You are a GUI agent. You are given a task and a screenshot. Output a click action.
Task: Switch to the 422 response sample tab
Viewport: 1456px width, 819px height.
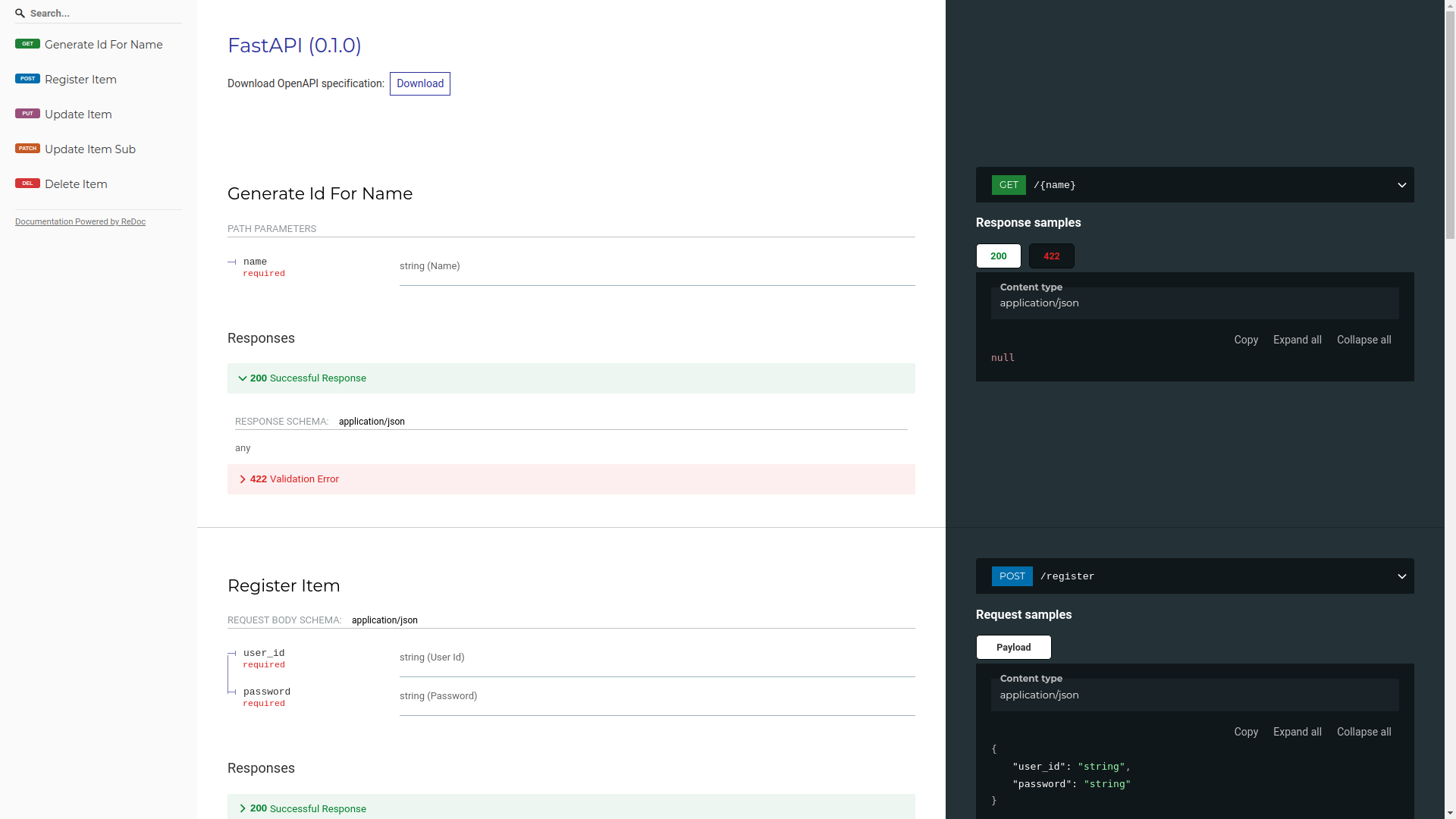(x=1051, y=256)
